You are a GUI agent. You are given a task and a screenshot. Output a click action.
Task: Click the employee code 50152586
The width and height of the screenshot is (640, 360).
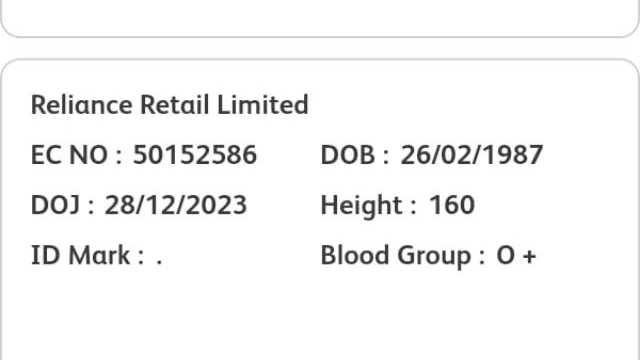(195, 155)
